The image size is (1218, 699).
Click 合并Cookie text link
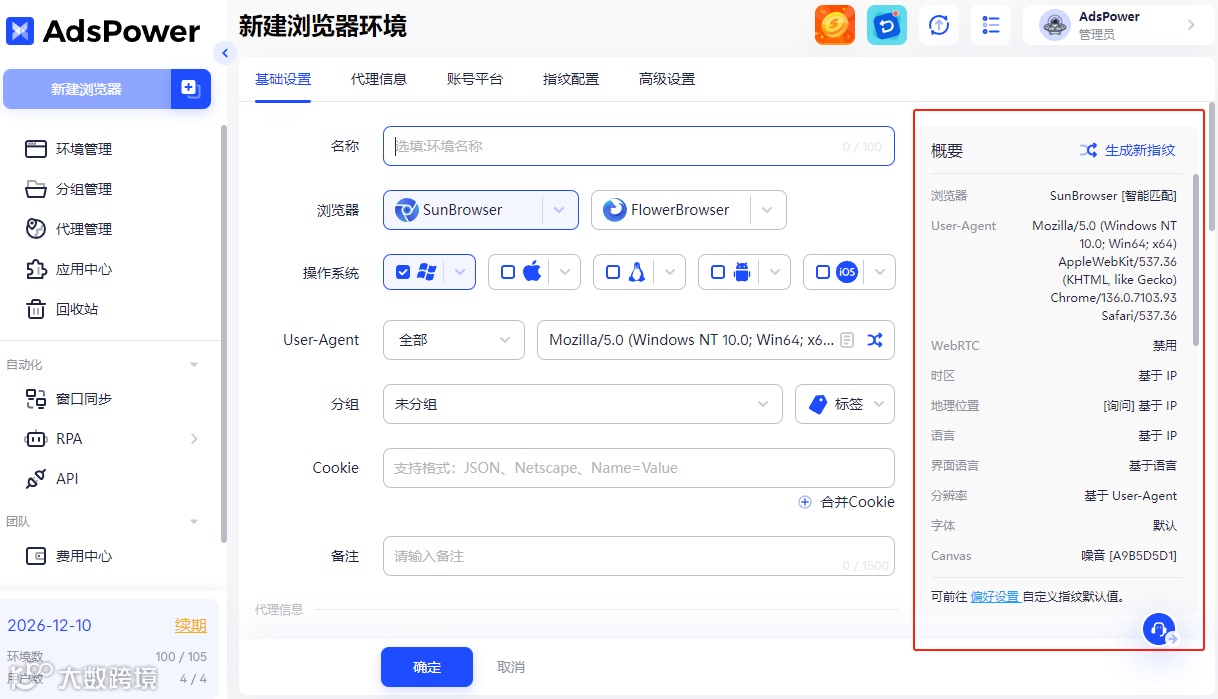pyautogui.click(x=858, y=502)
